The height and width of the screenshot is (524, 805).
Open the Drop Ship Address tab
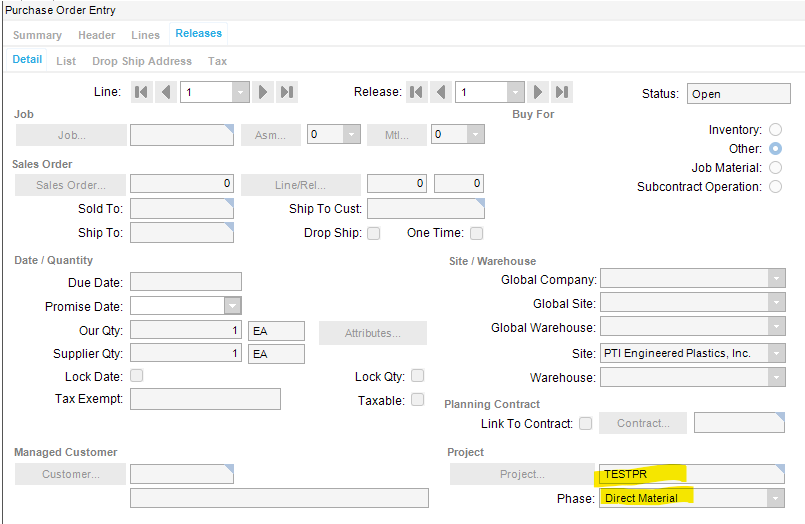[x=142, y=61]
